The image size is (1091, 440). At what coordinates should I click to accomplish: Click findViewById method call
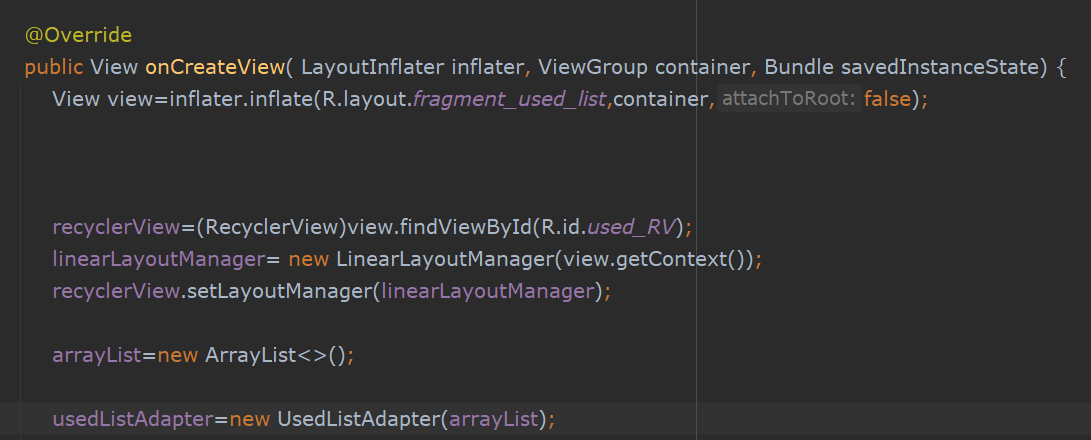tap(465, 228)
